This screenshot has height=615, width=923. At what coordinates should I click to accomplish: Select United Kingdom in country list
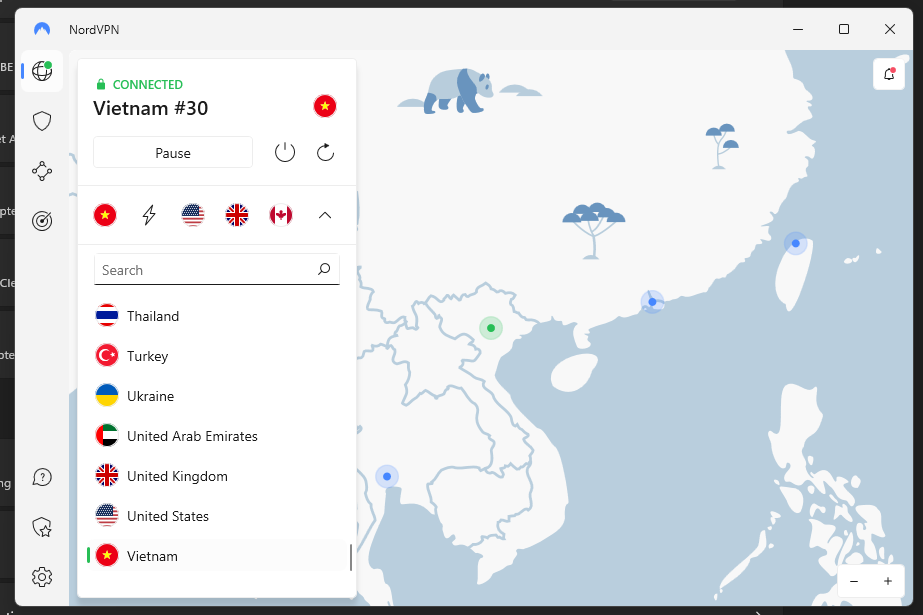(217, 476)
